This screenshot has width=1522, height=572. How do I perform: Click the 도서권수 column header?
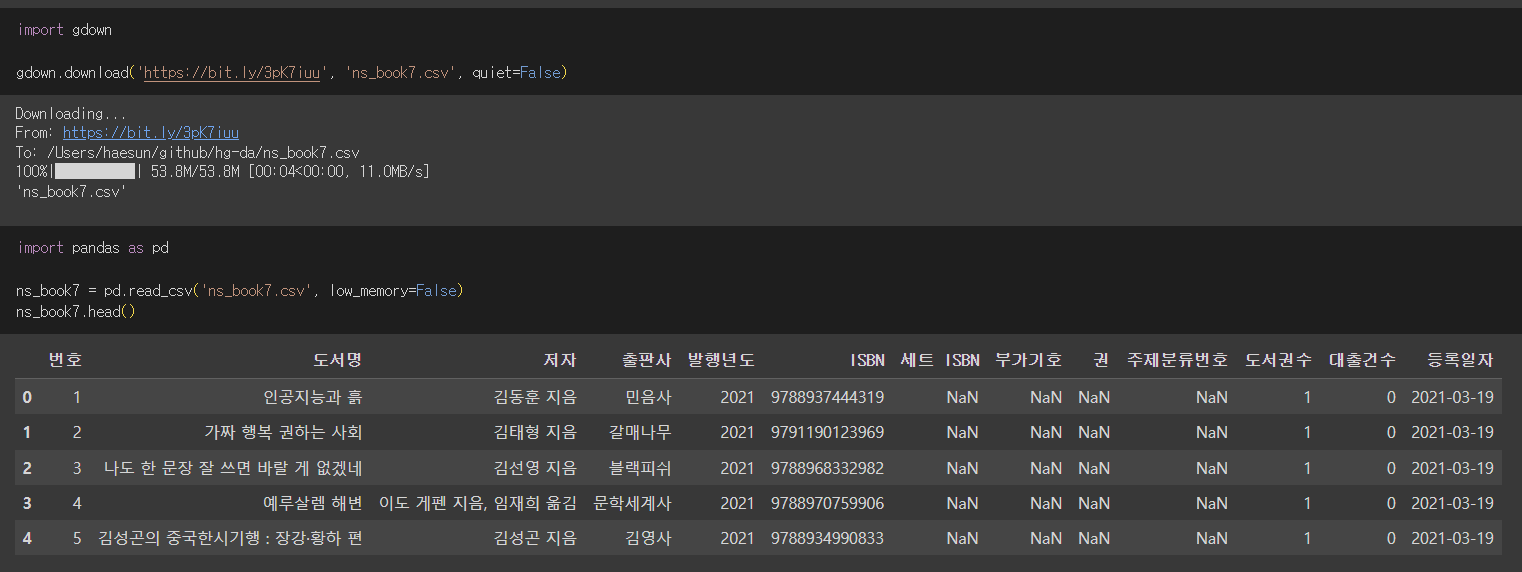pyautogui.click(x=1278, y=360)
